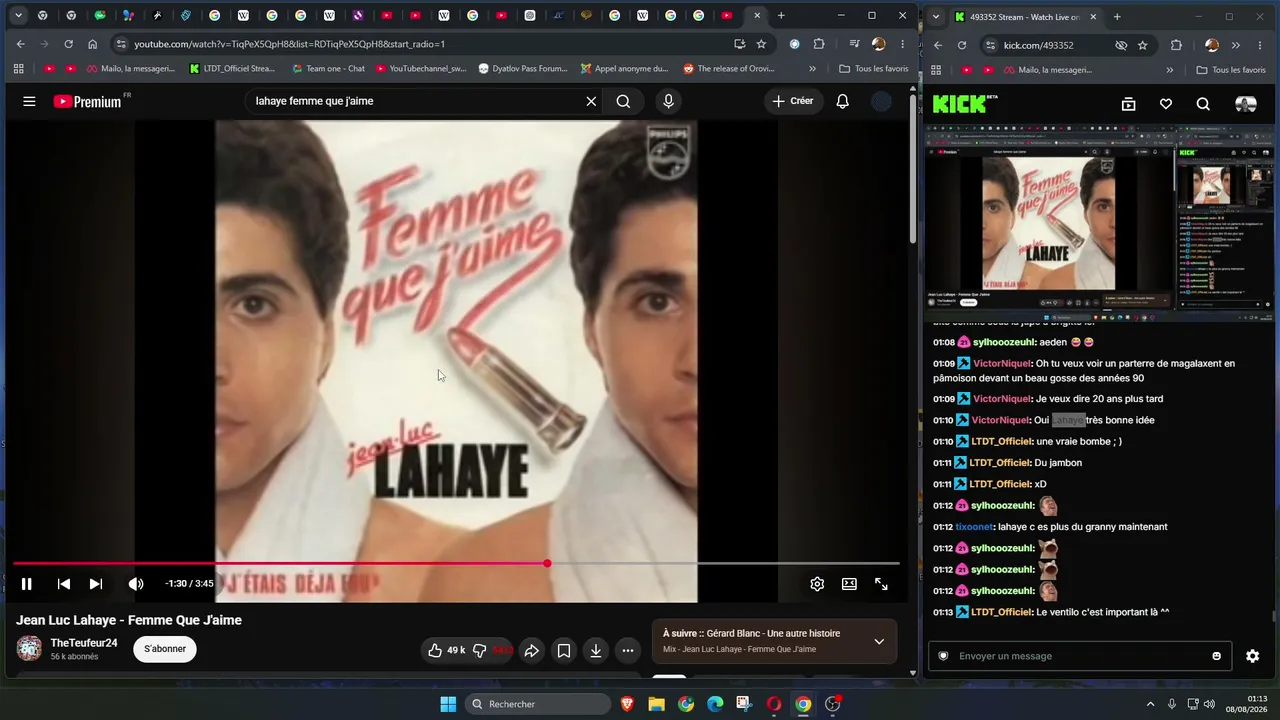Open Chrome menu in the YouTube window

click(902, 44)
